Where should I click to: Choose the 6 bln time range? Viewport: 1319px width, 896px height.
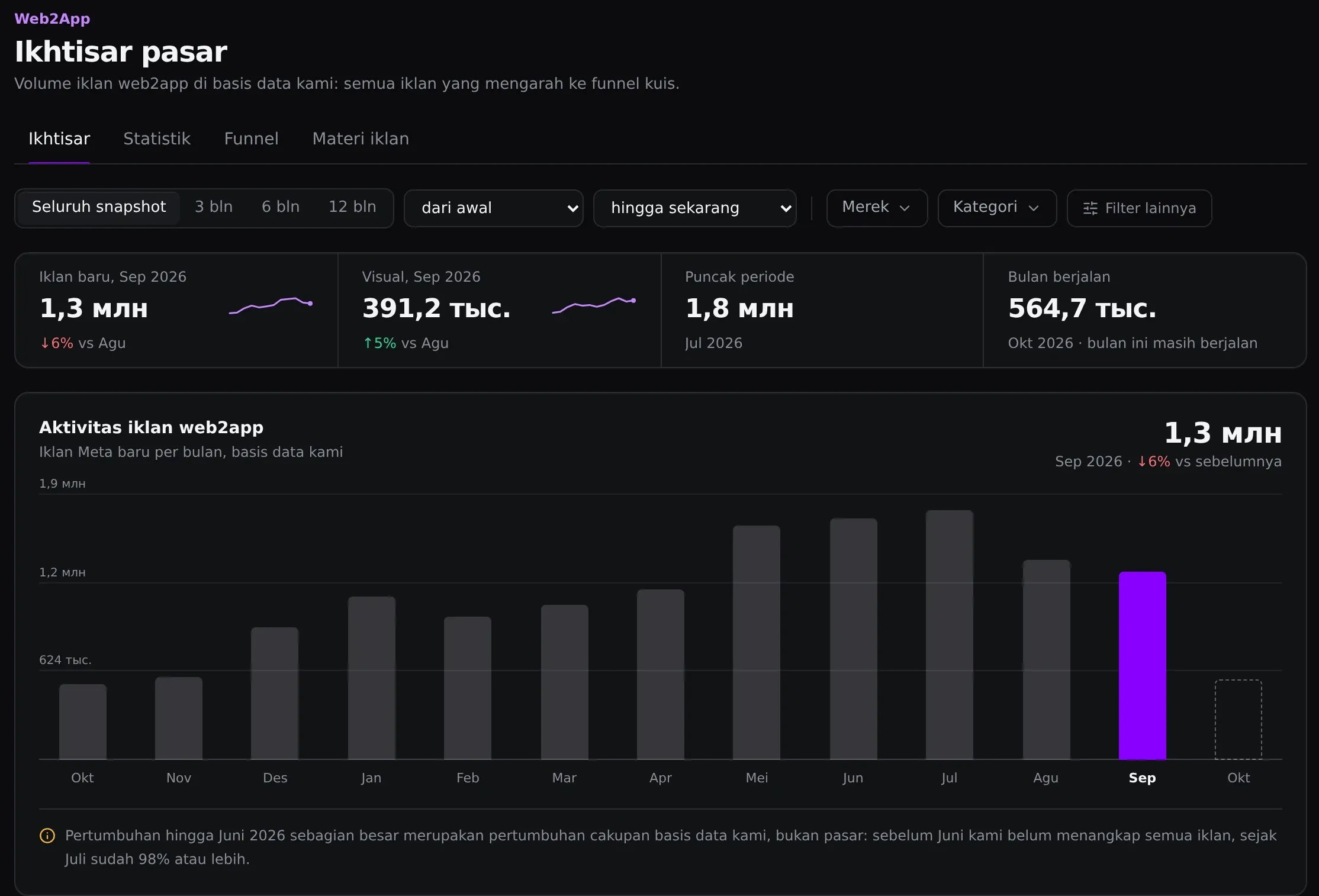coord(281,207)
